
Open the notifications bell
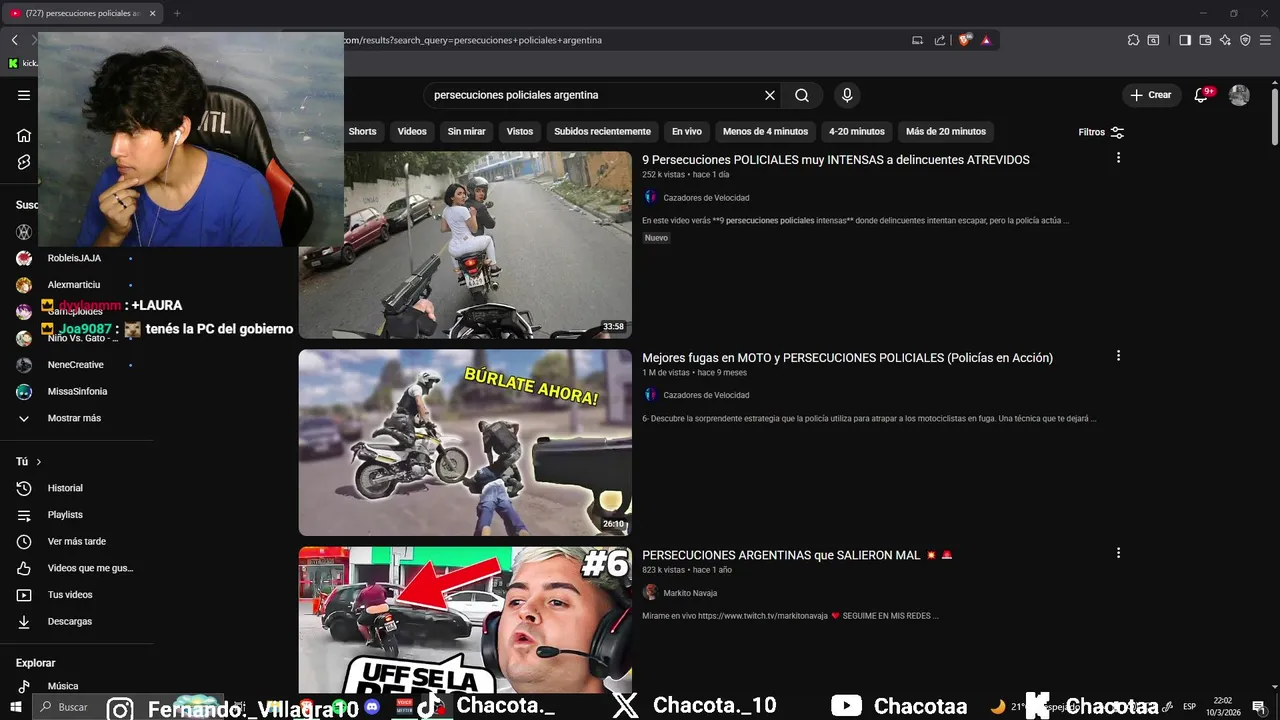point(1202,95)
